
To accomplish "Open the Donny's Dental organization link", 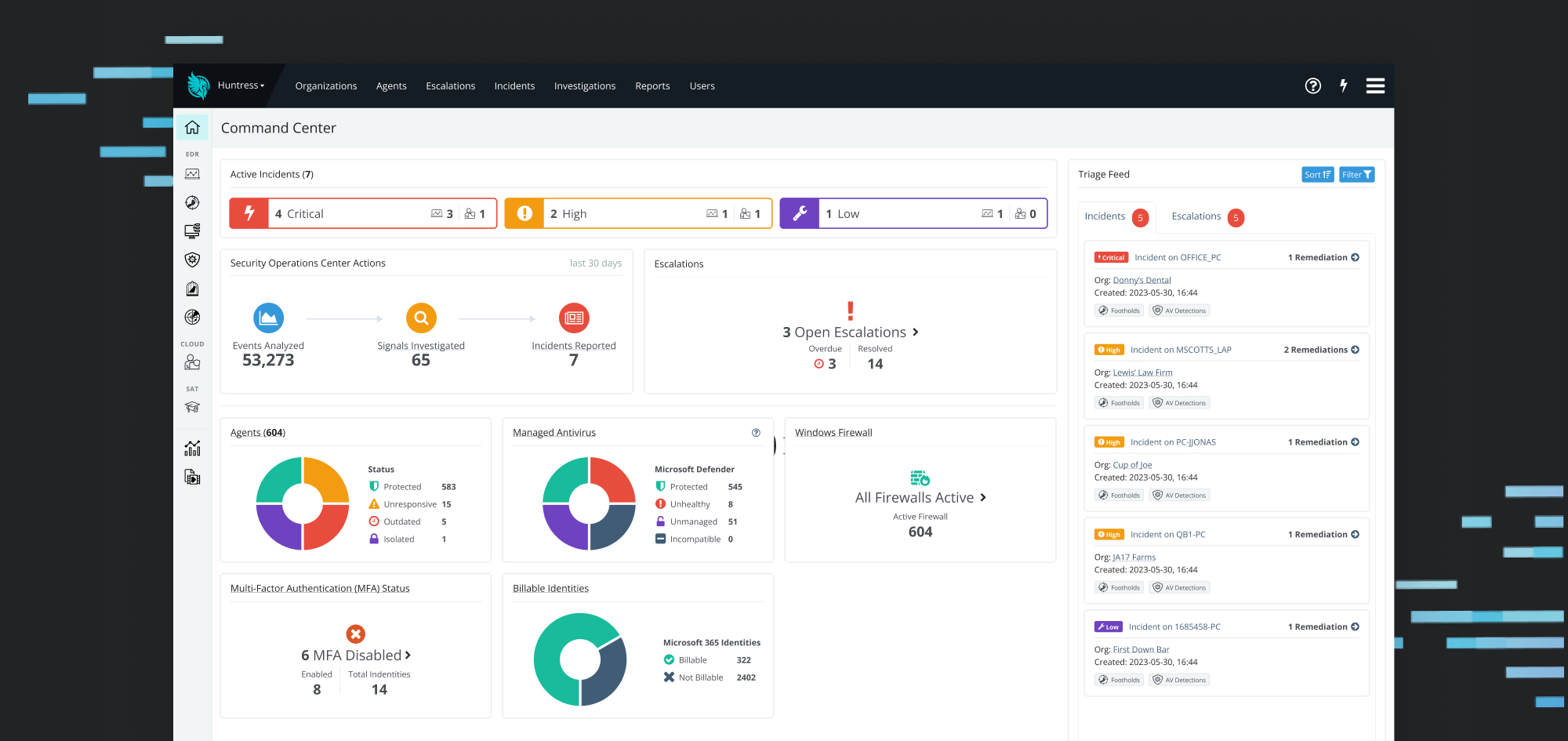I will point(1142,279).
